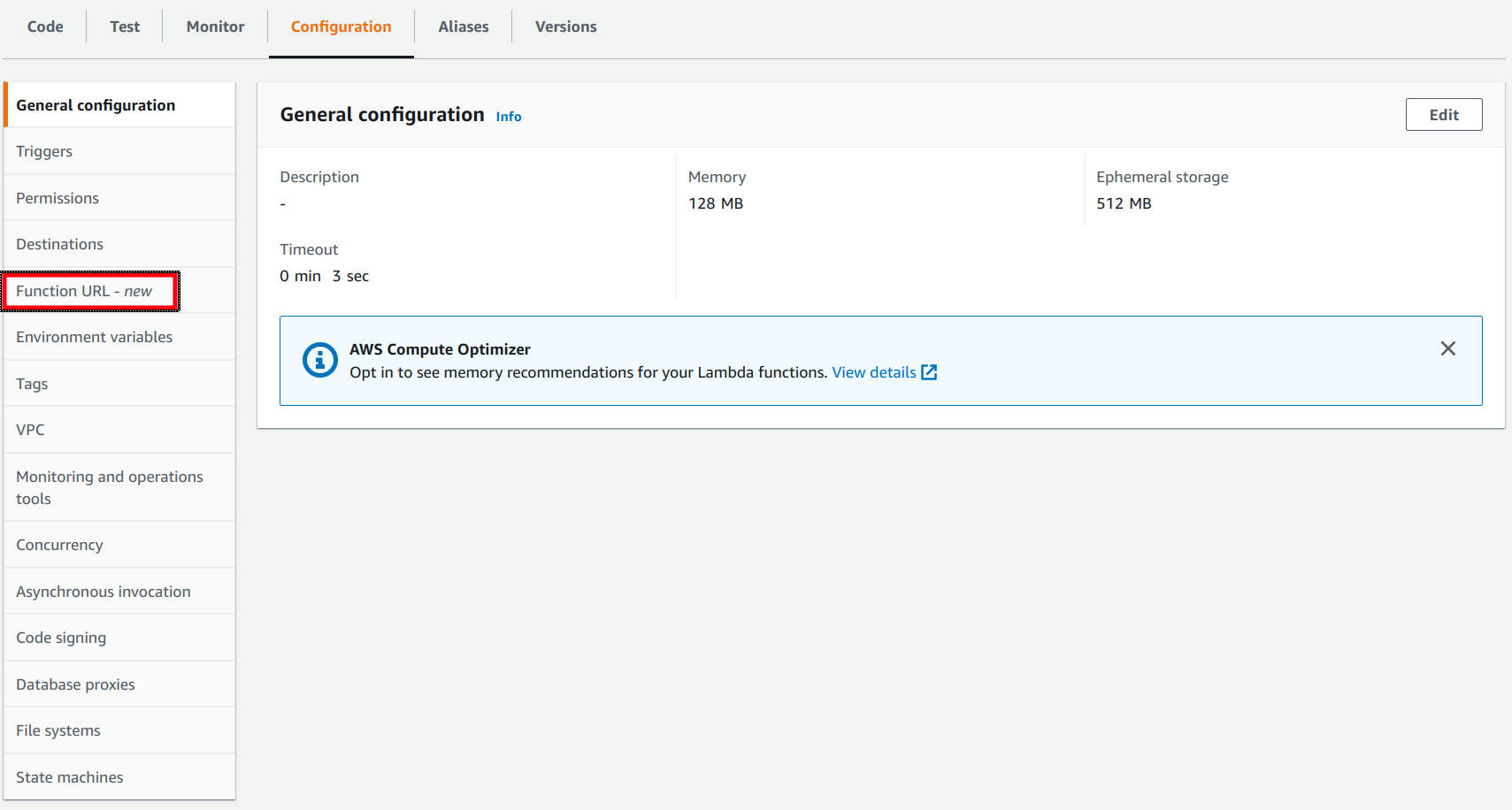Click the info icon in Compute Optimizer banner
The height and width of the screenshot is (810, 1512).
coord(319,360)
